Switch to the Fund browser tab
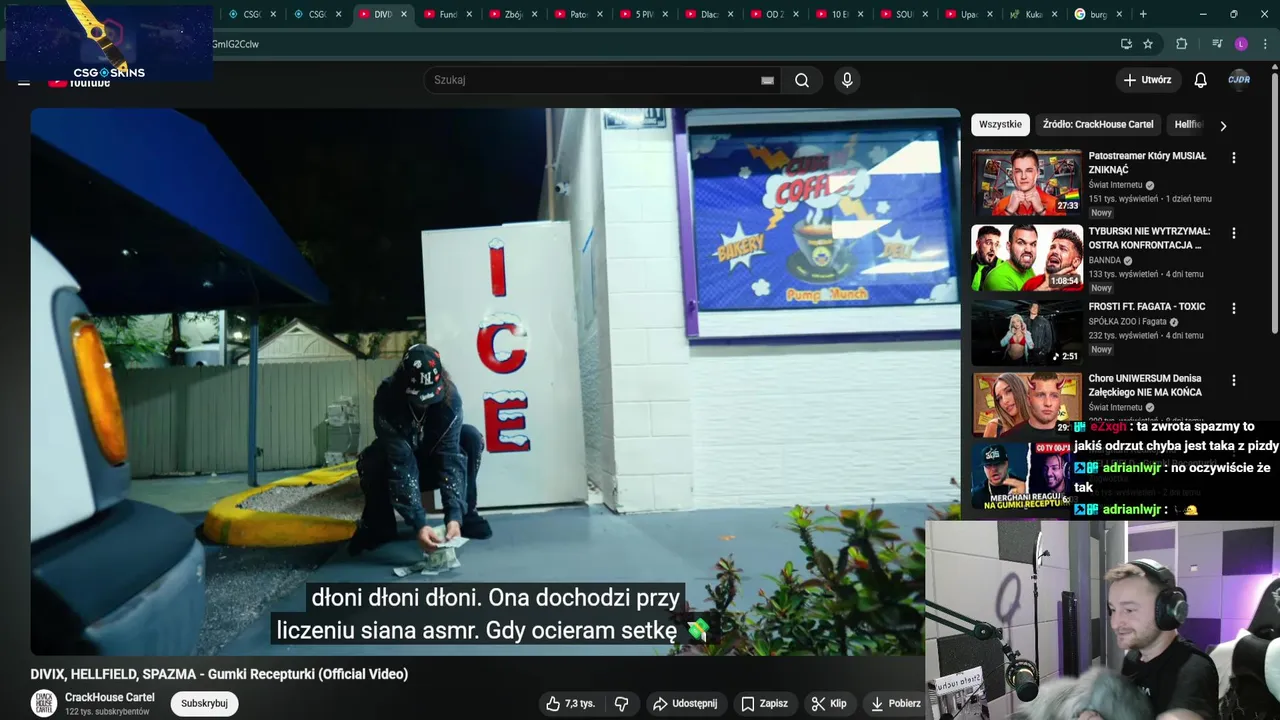1280x720 pixels. point(446,14)
